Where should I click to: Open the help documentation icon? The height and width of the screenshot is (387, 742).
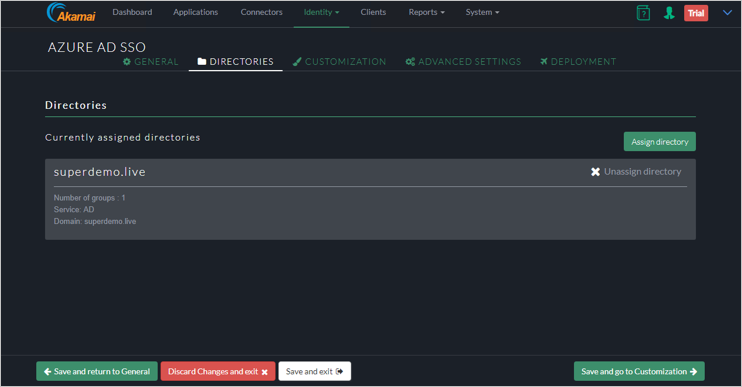click(643, 13)
